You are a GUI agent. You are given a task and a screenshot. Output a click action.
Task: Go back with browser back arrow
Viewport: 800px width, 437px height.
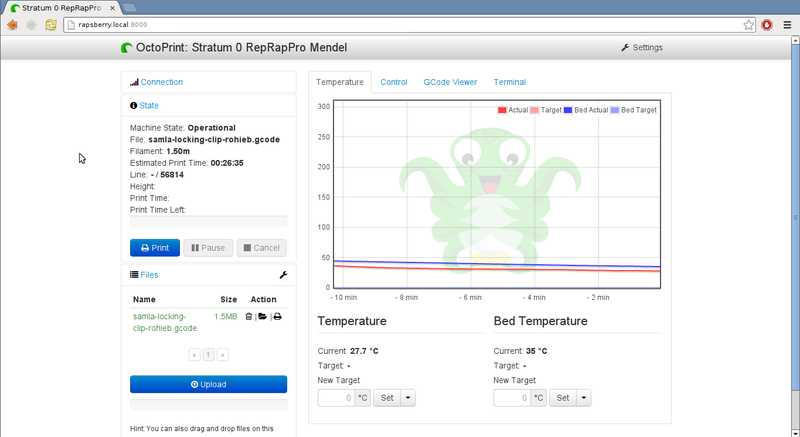[13, 25]
